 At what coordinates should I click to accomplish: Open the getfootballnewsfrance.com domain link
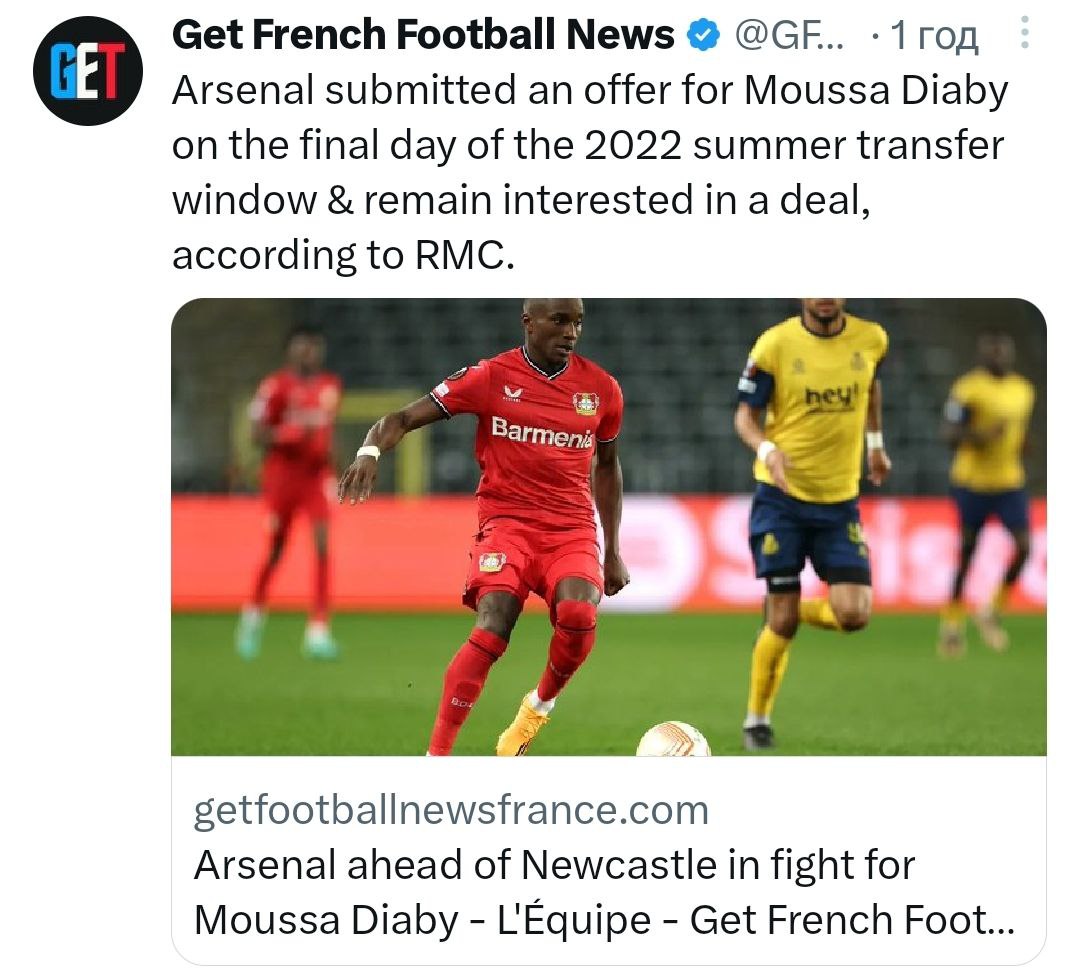click(x=450, y=809)
